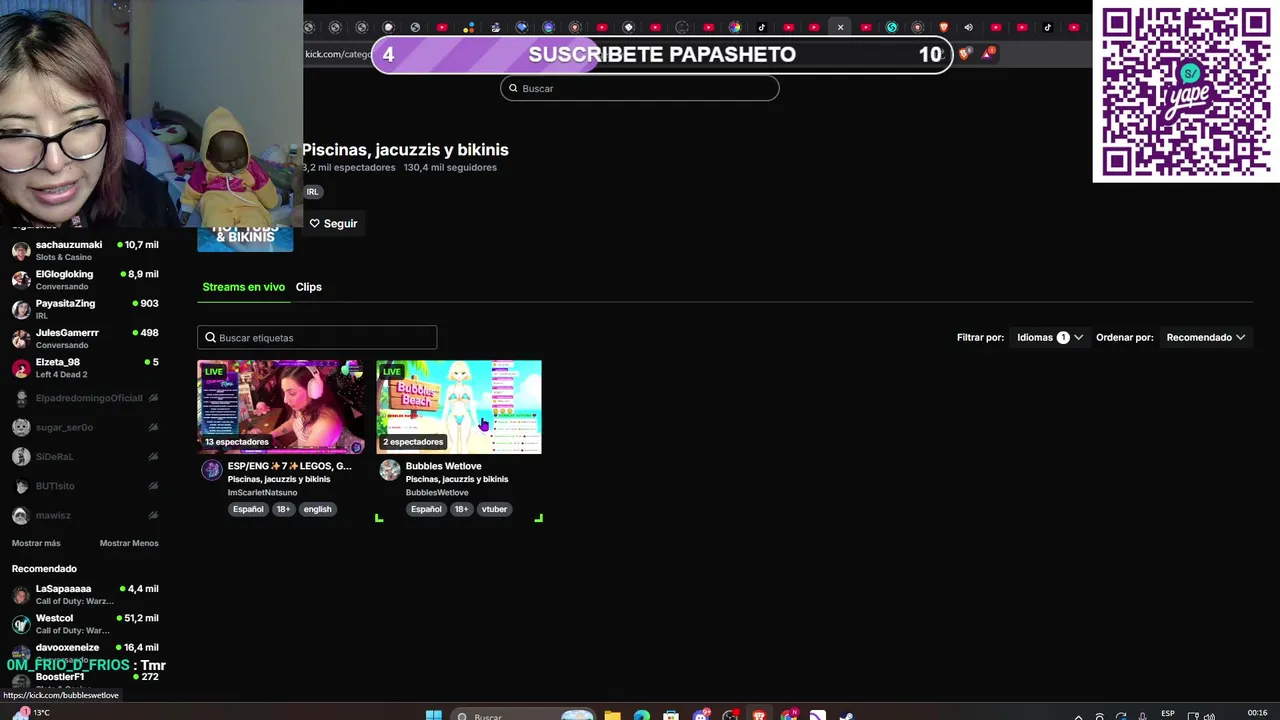
Task: Click system clock showing 00:16
Action: click(x=1257, y=713)
